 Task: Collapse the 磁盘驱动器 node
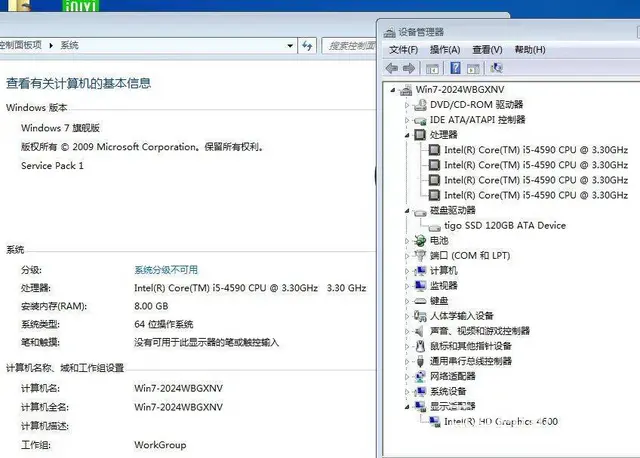[407, 211]
